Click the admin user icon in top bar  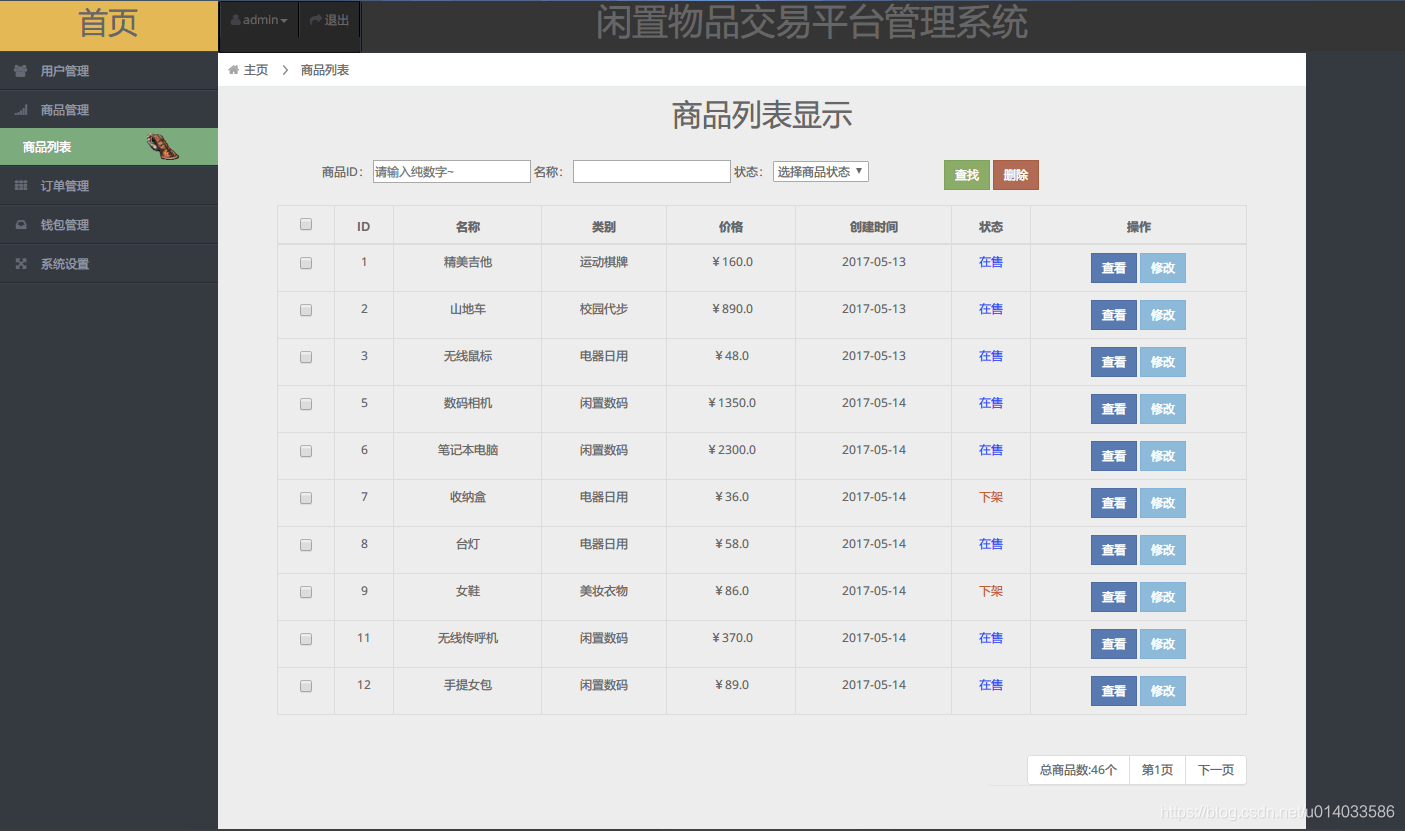[x=235, y=18]
